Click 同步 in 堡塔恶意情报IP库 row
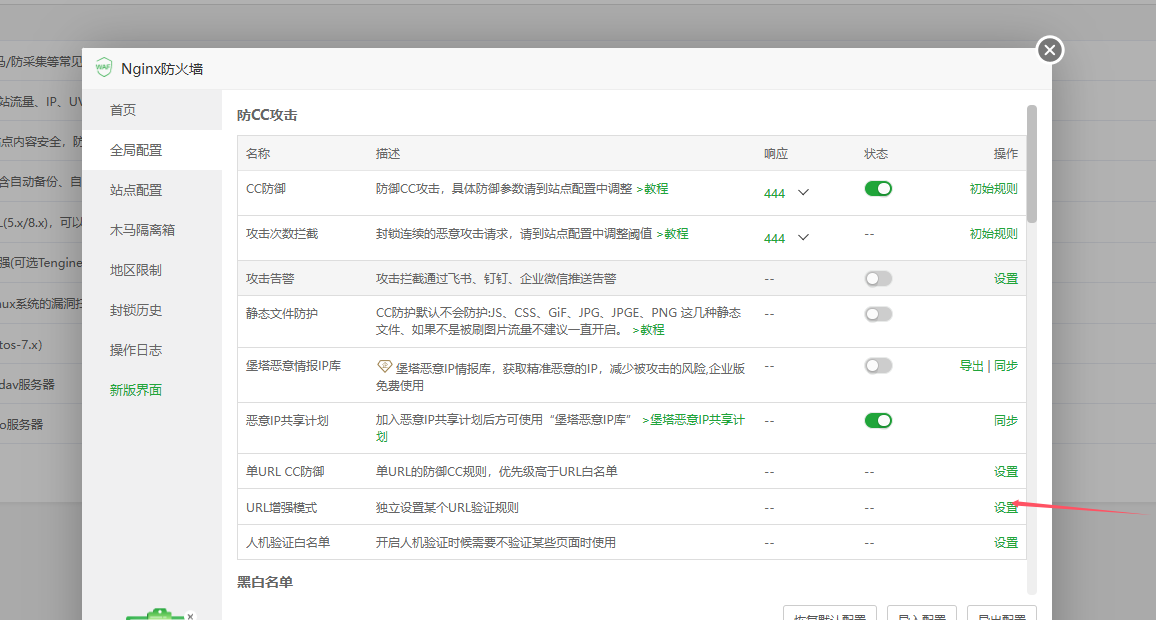This screenshot has height=620, width=1156. [1006, 366]
